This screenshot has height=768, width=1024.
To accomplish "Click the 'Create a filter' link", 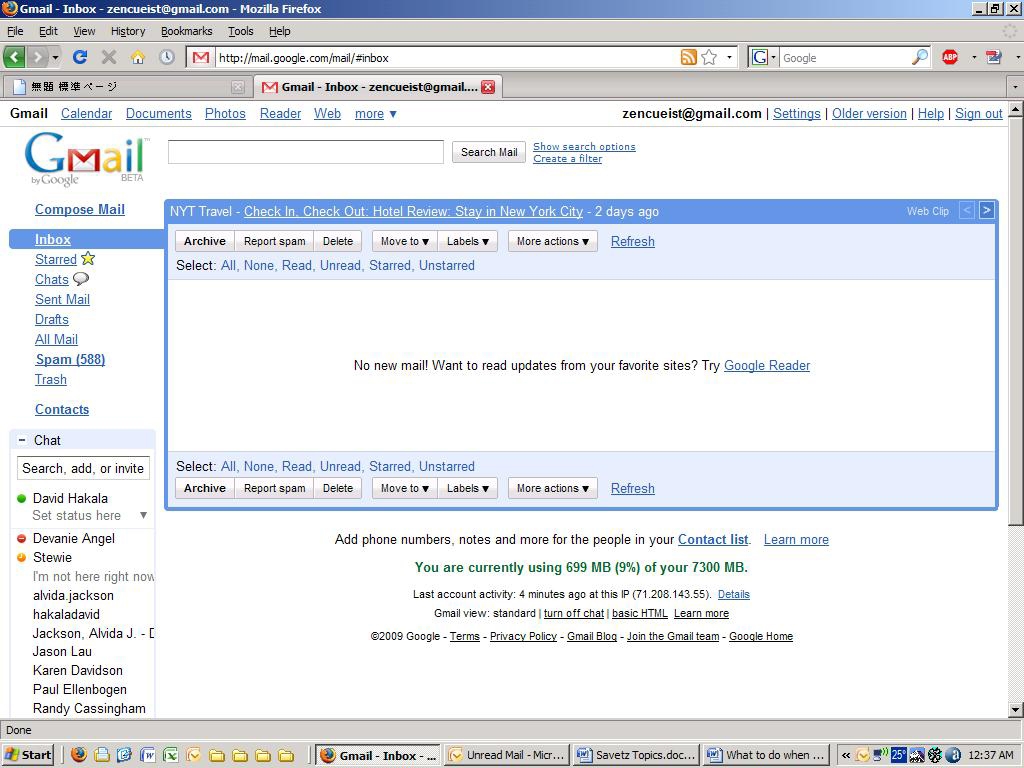I will (568, 159).
